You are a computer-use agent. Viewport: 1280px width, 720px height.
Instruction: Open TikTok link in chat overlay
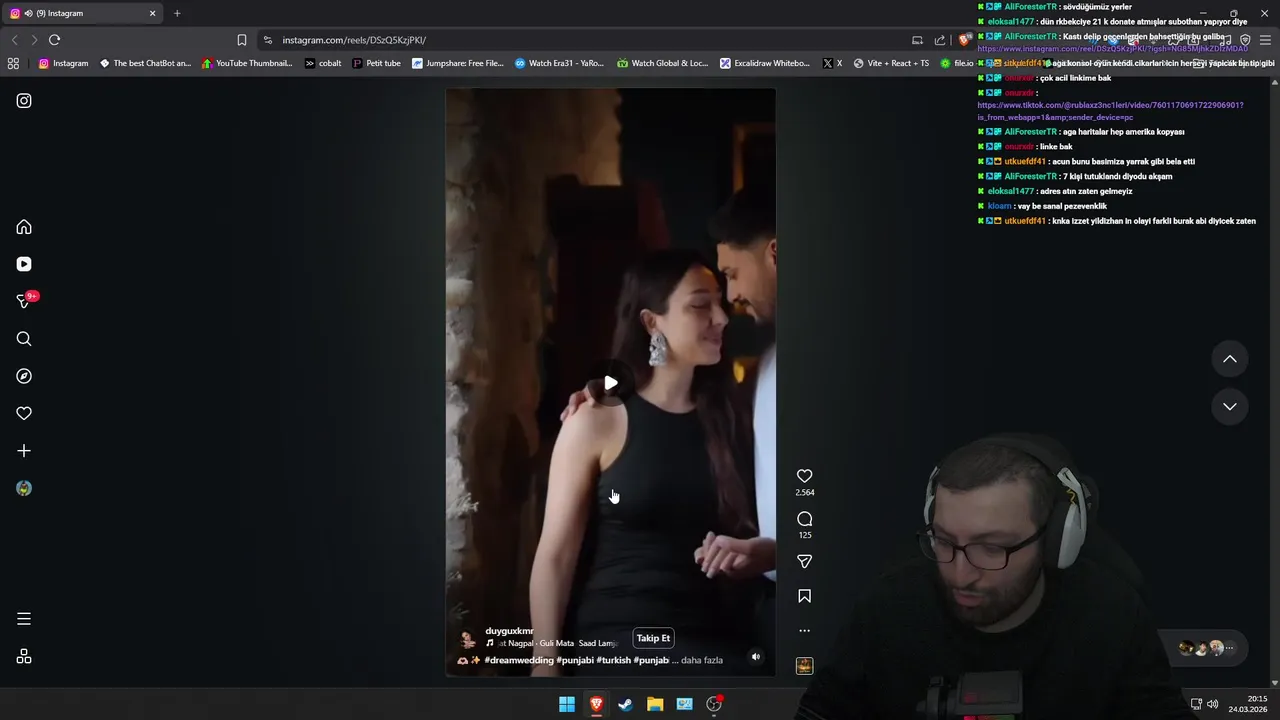click(x=1110, y=111)
